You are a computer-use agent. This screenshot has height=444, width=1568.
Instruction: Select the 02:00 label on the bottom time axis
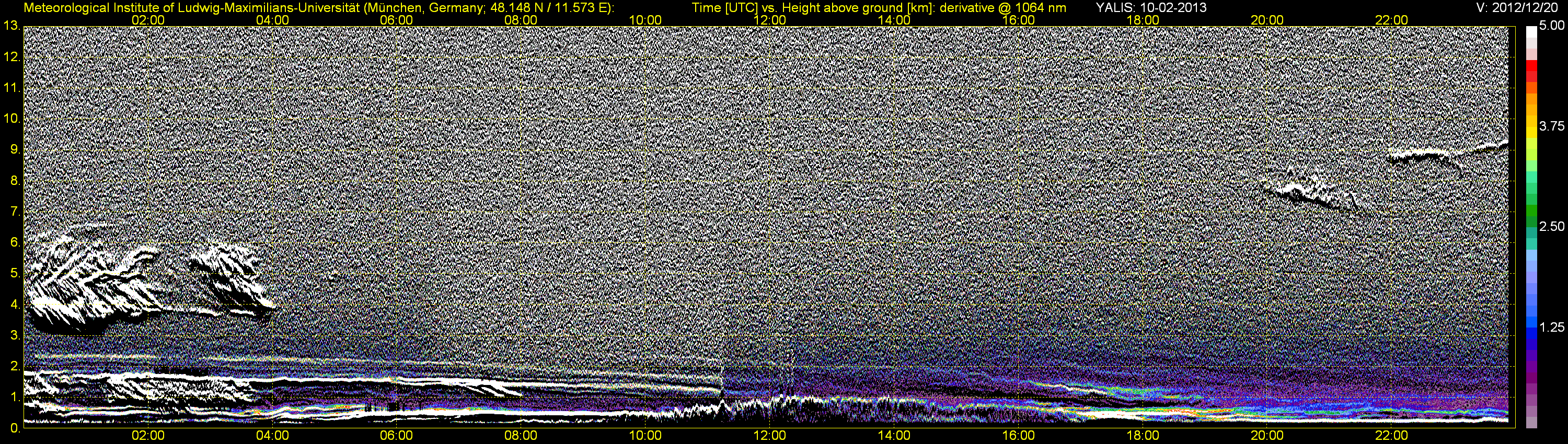coord(148,436)
